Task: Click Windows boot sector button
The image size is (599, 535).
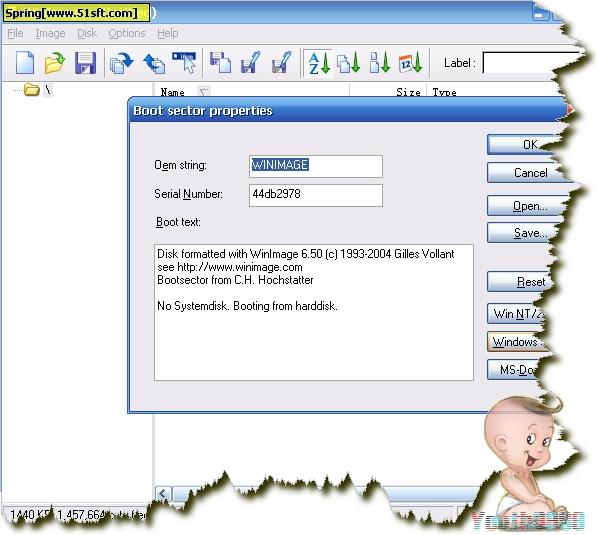Action: pos(516,342)
